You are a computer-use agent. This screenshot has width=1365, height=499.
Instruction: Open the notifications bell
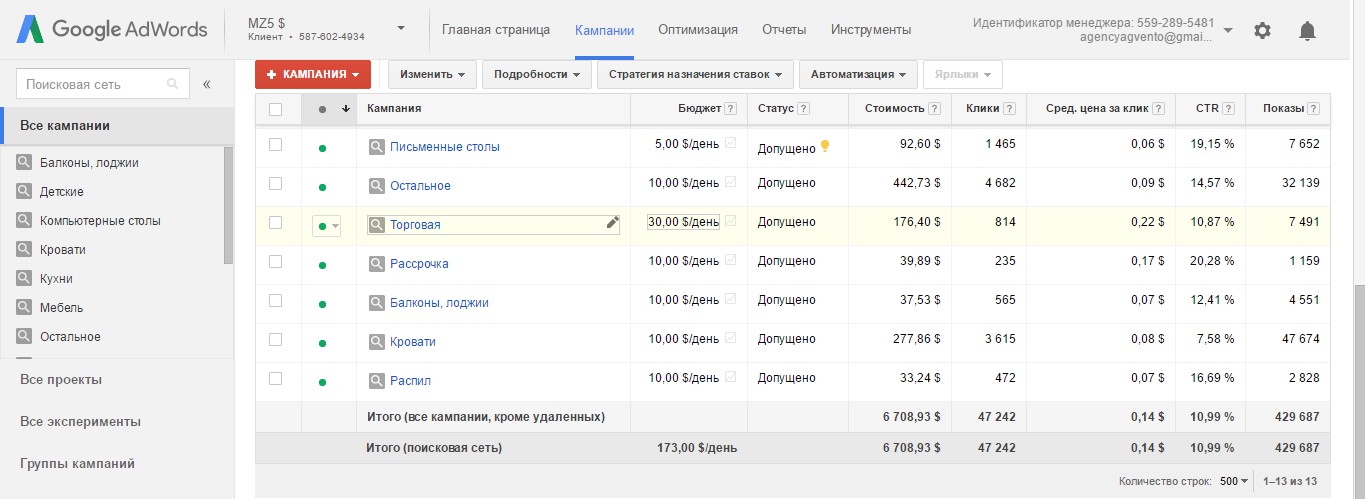pos(1307,30)
